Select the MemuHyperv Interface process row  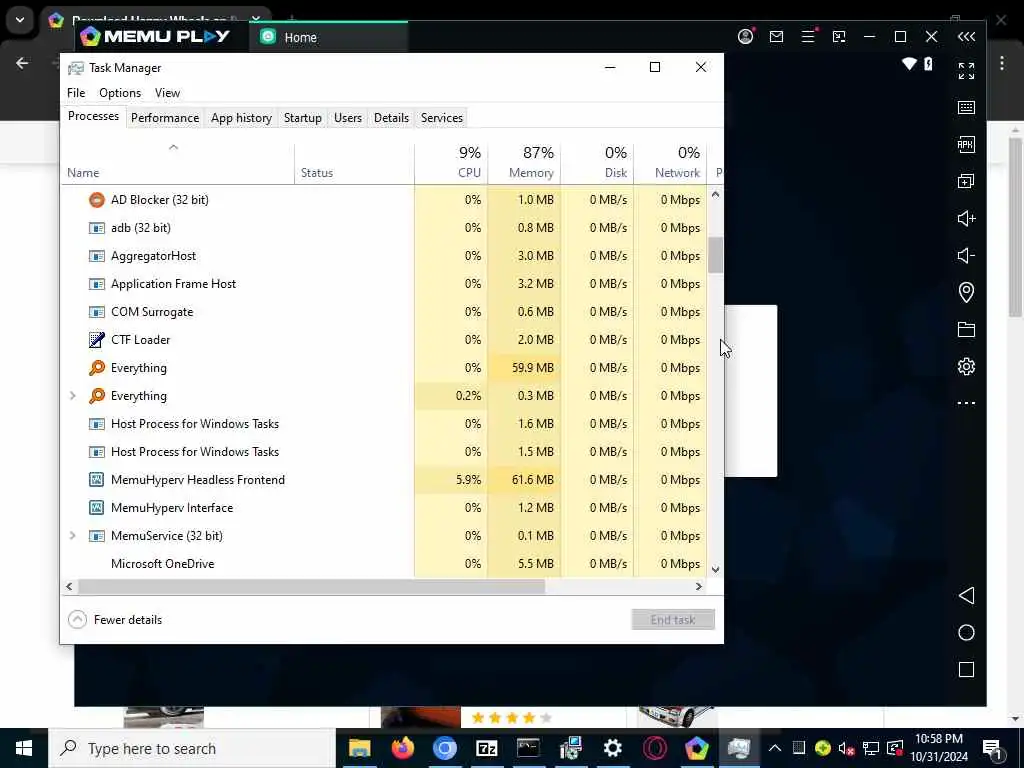click(x=385, y=508)
